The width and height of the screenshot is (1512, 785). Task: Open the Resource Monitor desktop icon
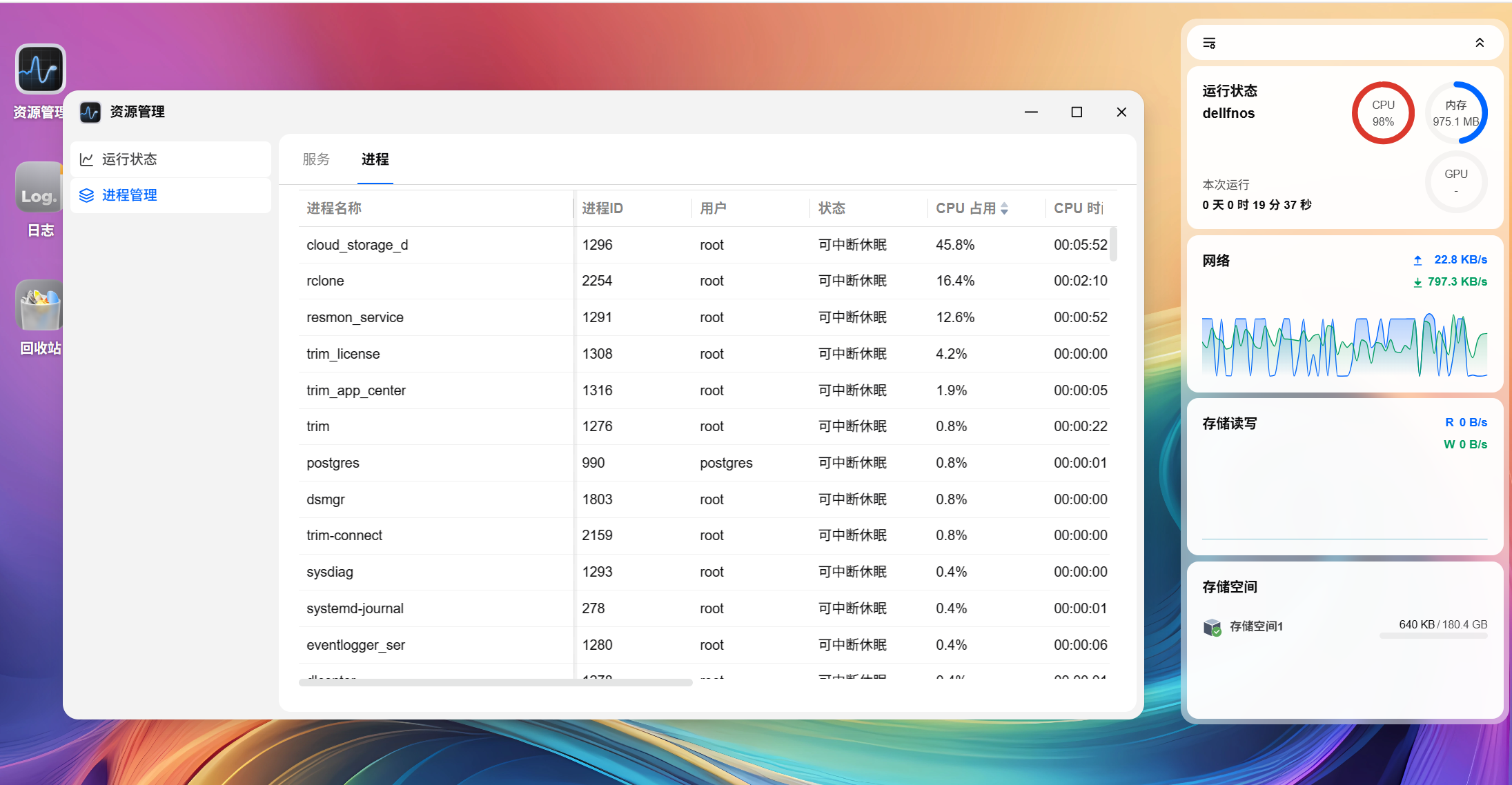pos(40,69)
